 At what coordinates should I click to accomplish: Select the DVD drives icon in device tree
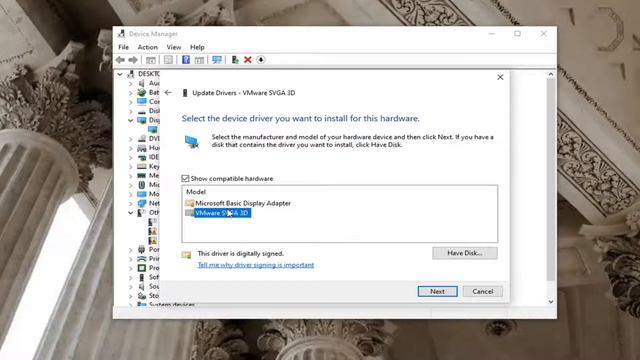142,139
